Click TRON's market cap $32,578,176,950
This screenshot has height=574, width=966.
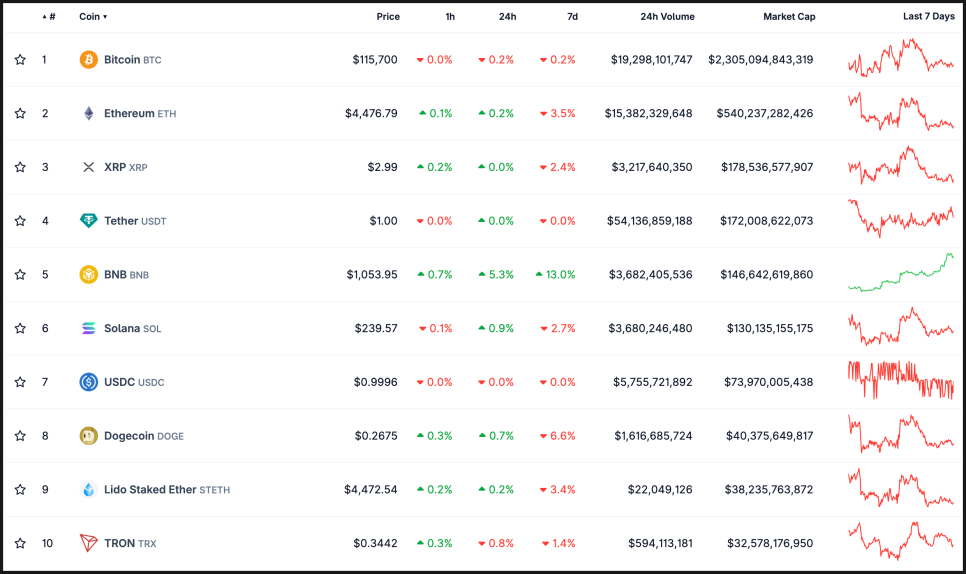click(770, 543)
